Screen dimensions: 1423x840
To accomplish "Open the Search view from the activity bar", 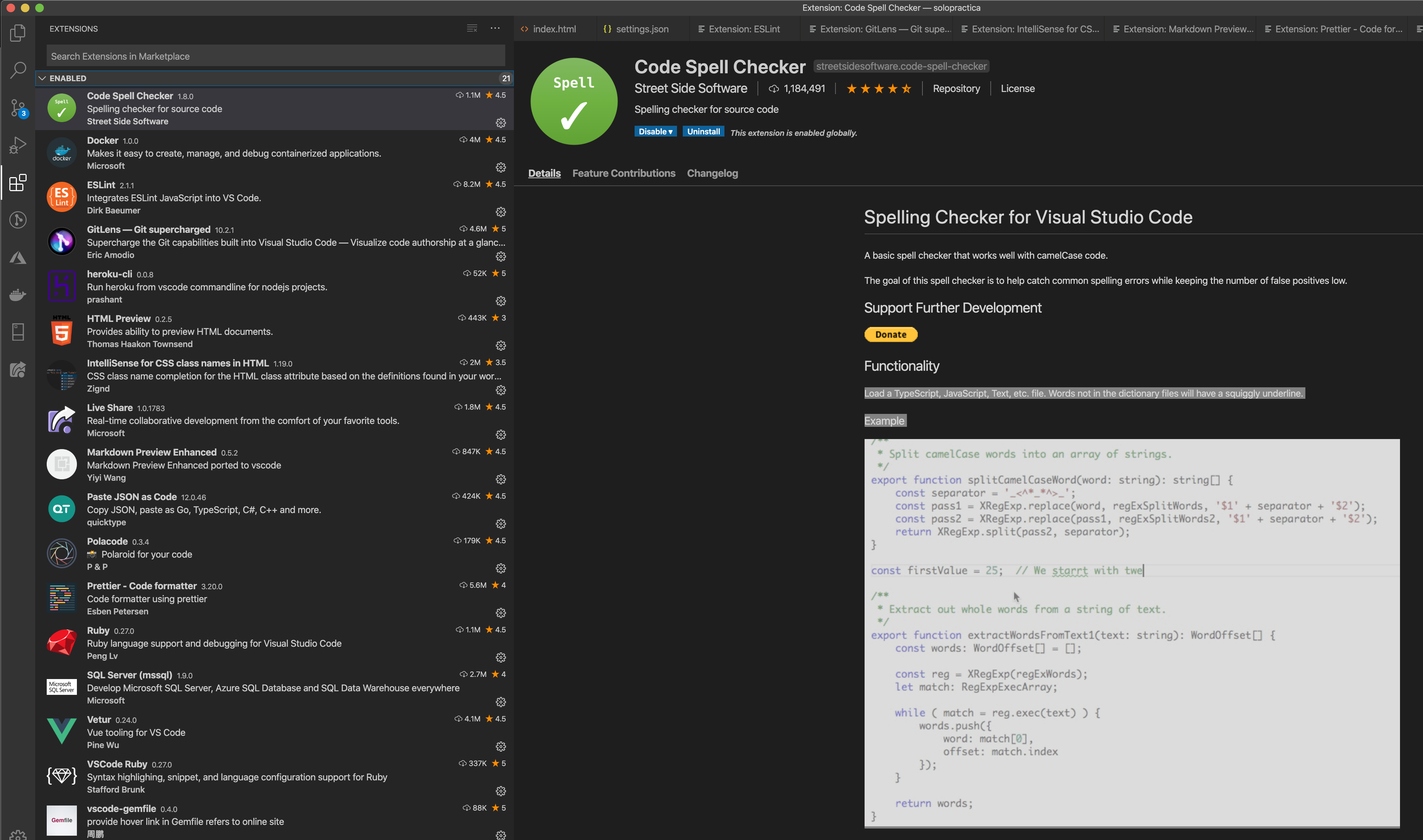I will coord(17,69).
